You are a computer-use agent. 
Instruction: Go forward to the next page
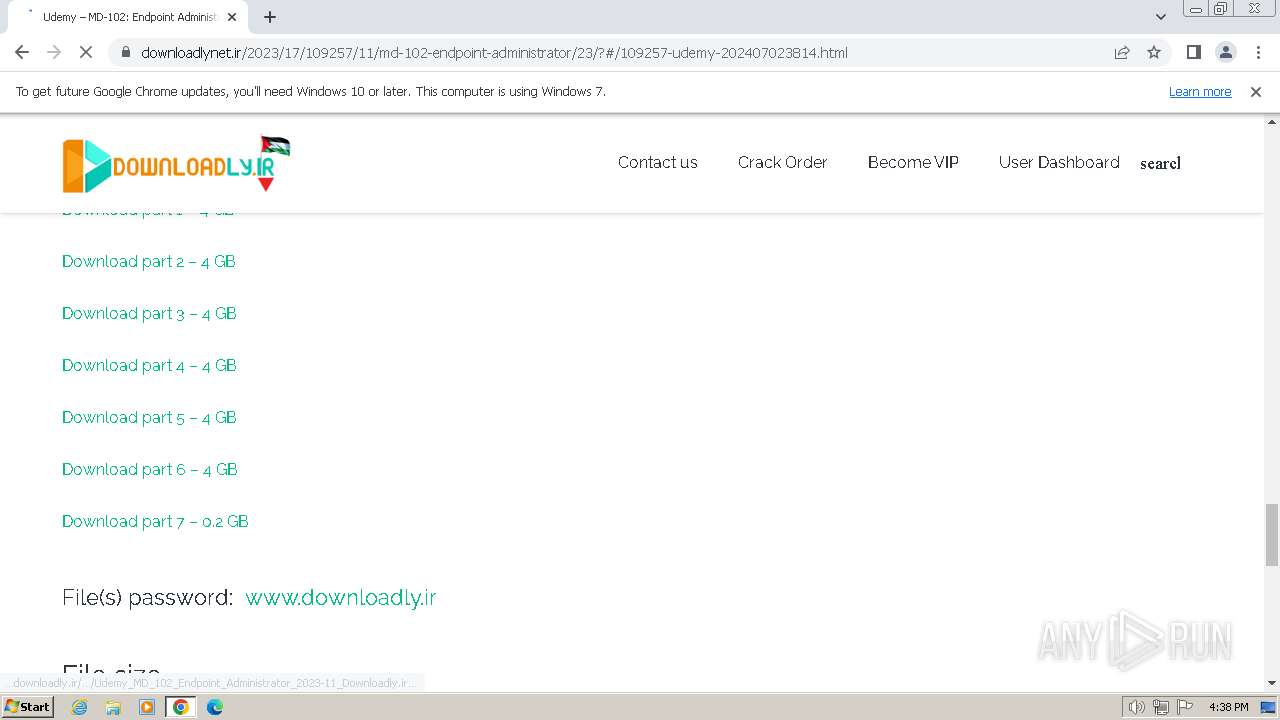[54, 52]
